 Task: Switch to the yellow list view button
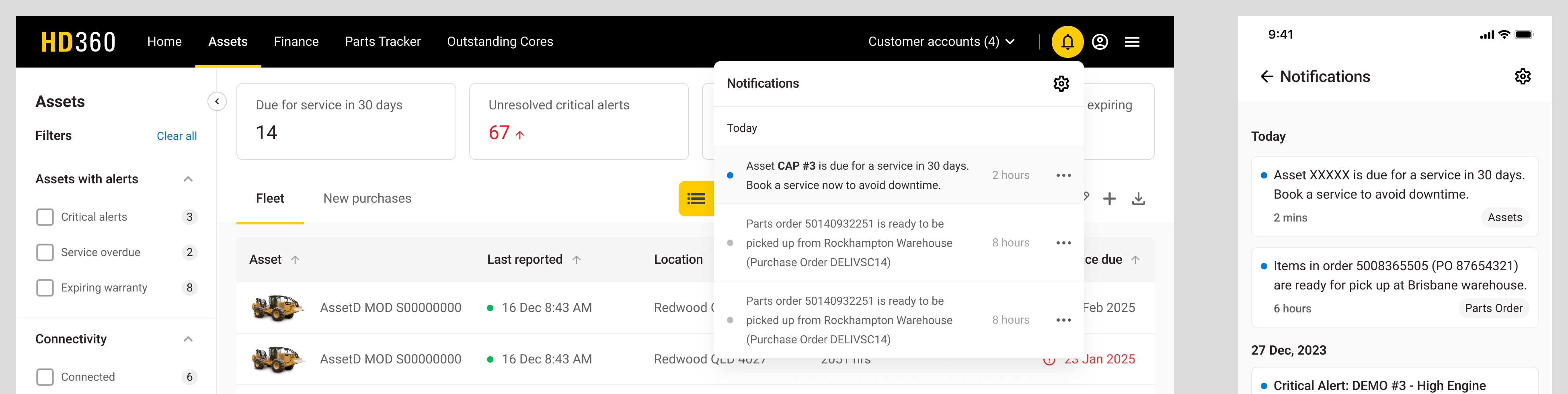(x=696, y=199)
